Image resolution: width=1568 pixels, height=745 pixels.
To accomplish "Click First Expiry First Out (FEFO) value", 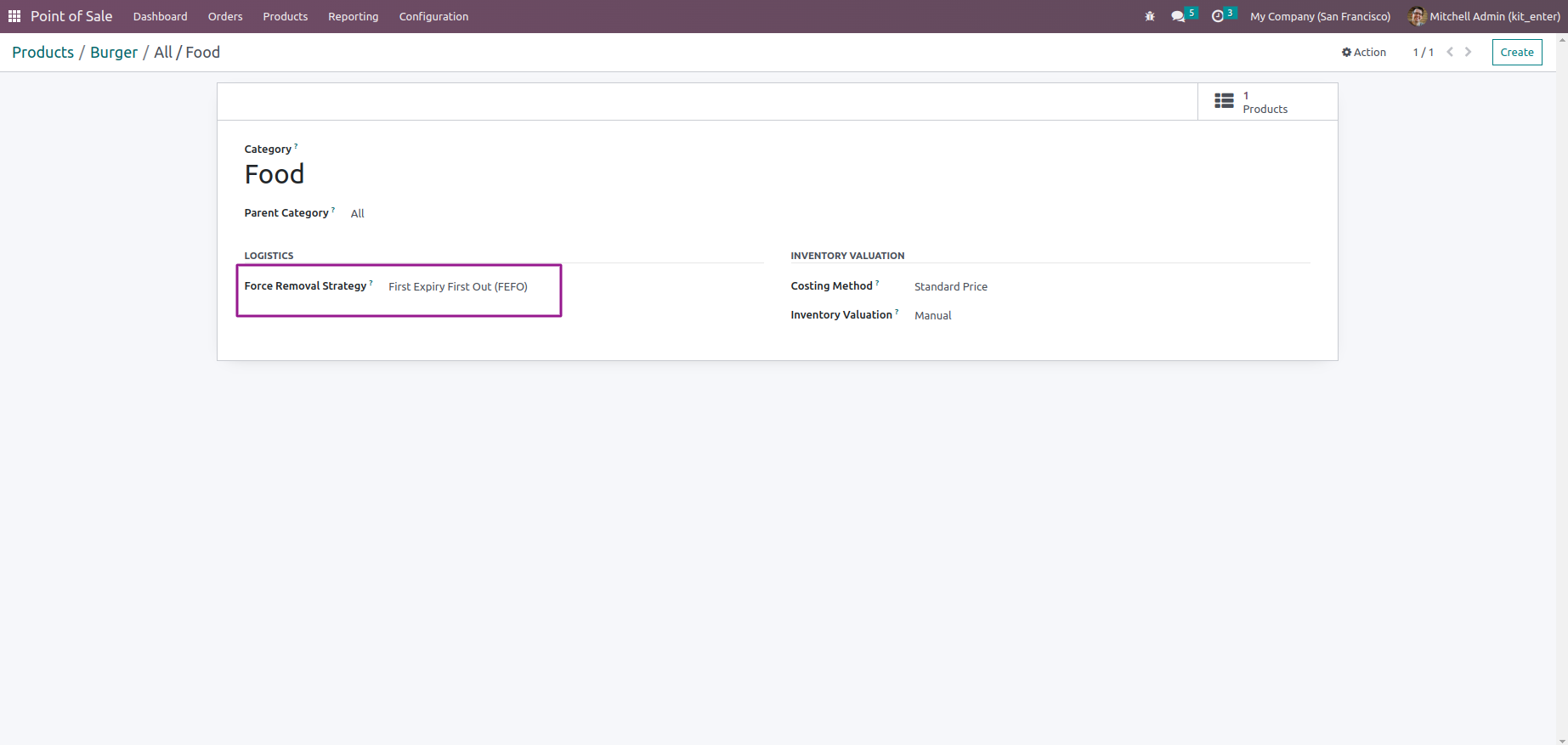I will click(458, 286).
